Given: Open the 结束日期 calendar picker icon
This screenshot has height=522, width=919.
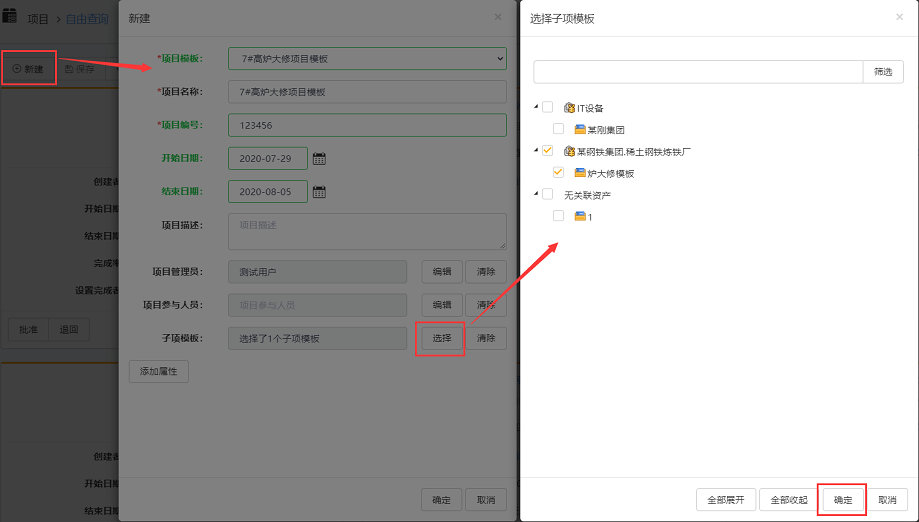Looking at the screenshot, I should pos(319,192).
